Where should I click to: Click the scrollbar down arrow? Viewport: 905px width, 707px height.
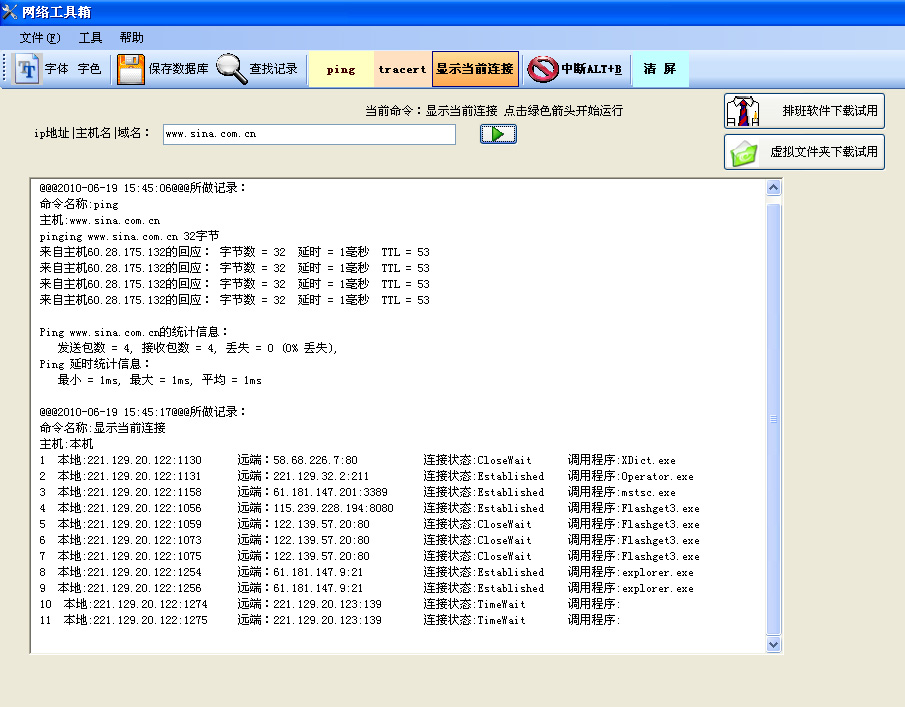click(773, 645)
